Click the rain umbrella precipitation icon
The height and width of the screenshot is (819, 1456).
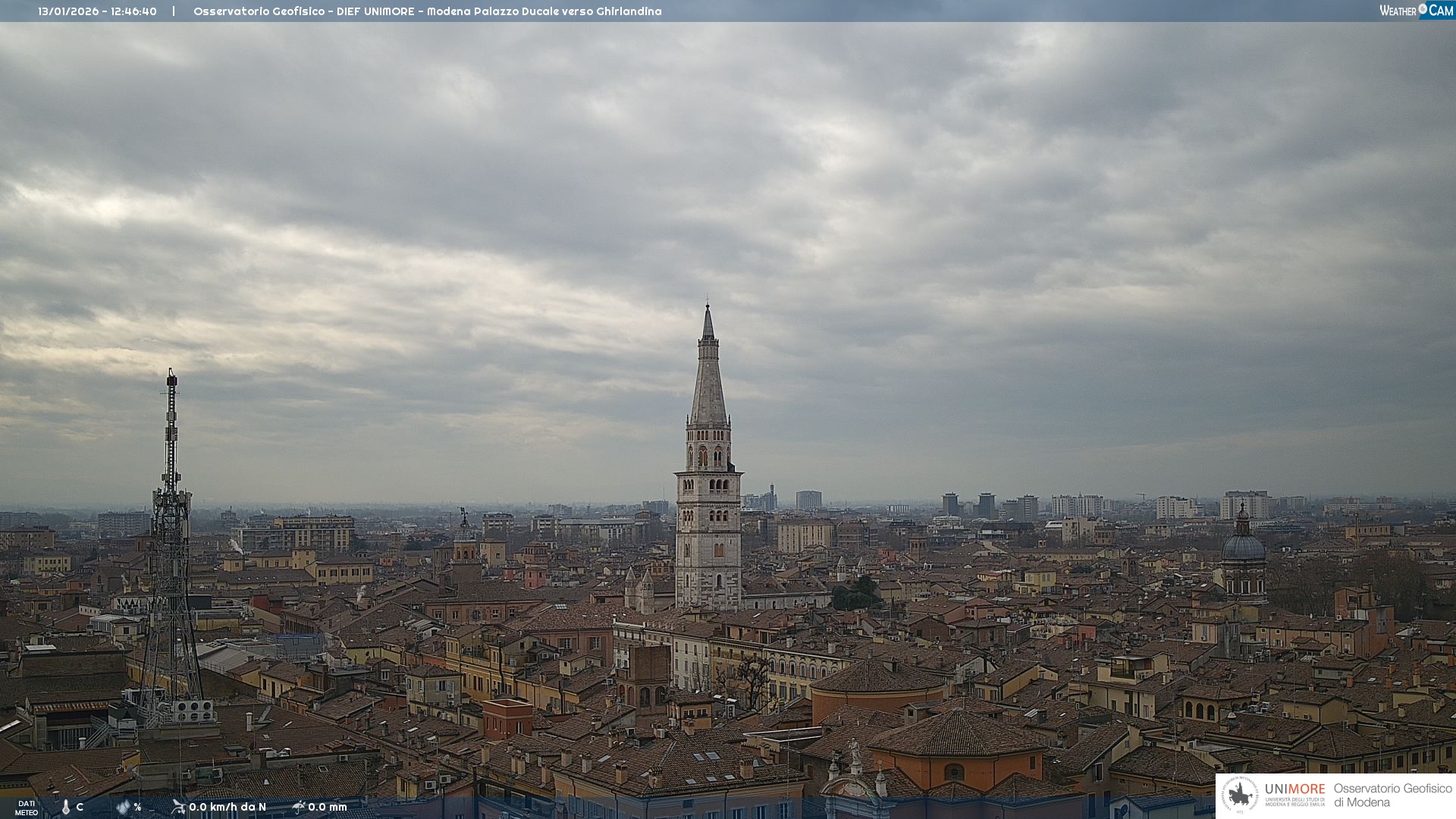(x=298, y=807)
